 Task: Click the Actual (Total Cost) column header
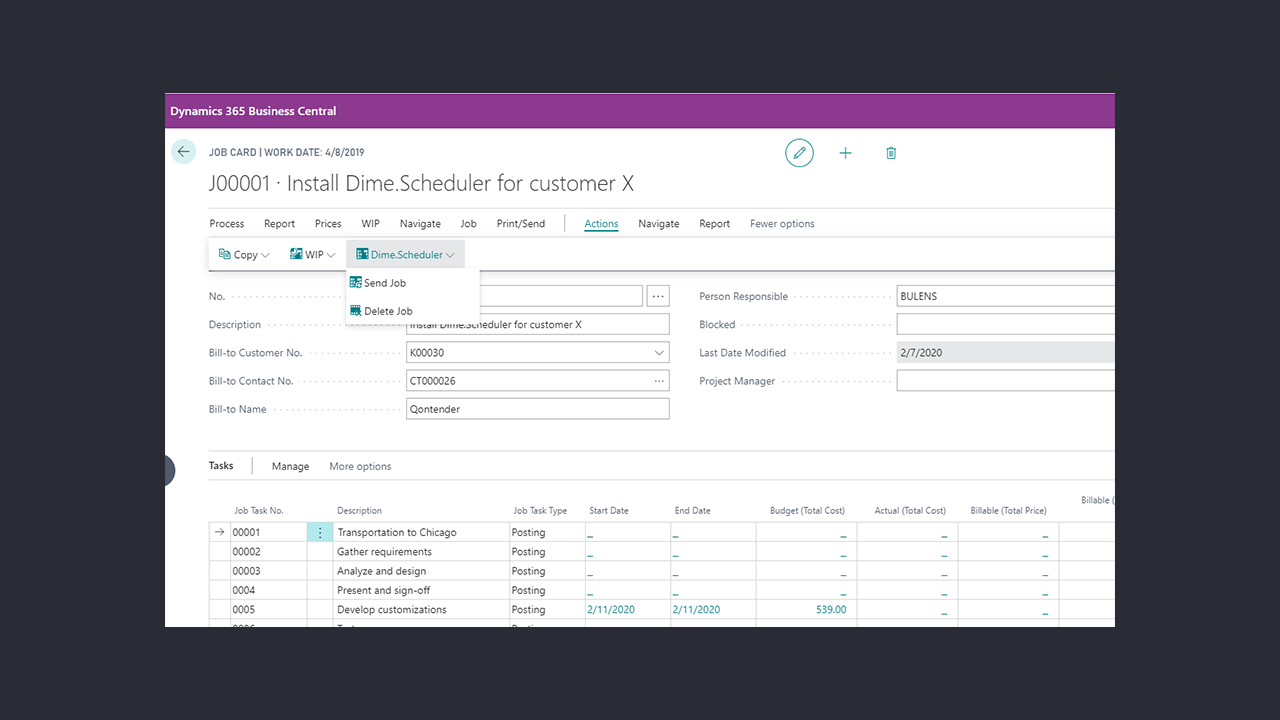pos(909,511)
